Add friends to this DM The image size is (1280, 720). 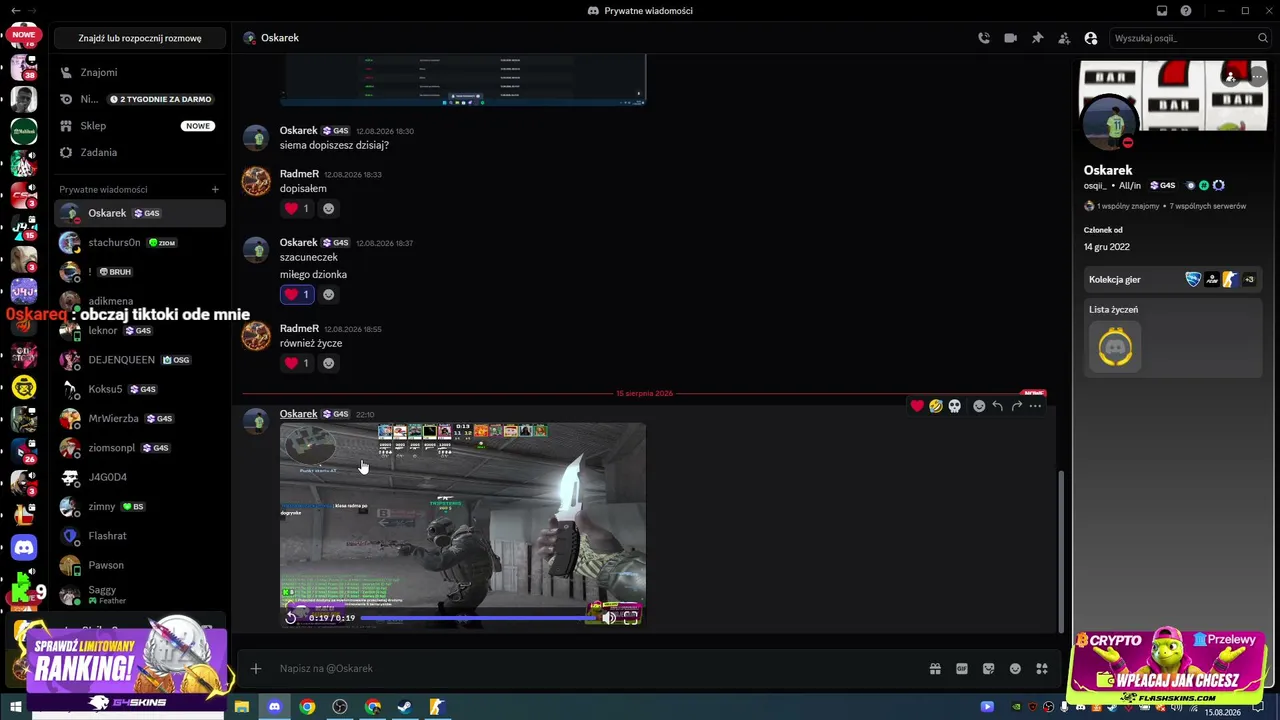[x=1064, y=38]
